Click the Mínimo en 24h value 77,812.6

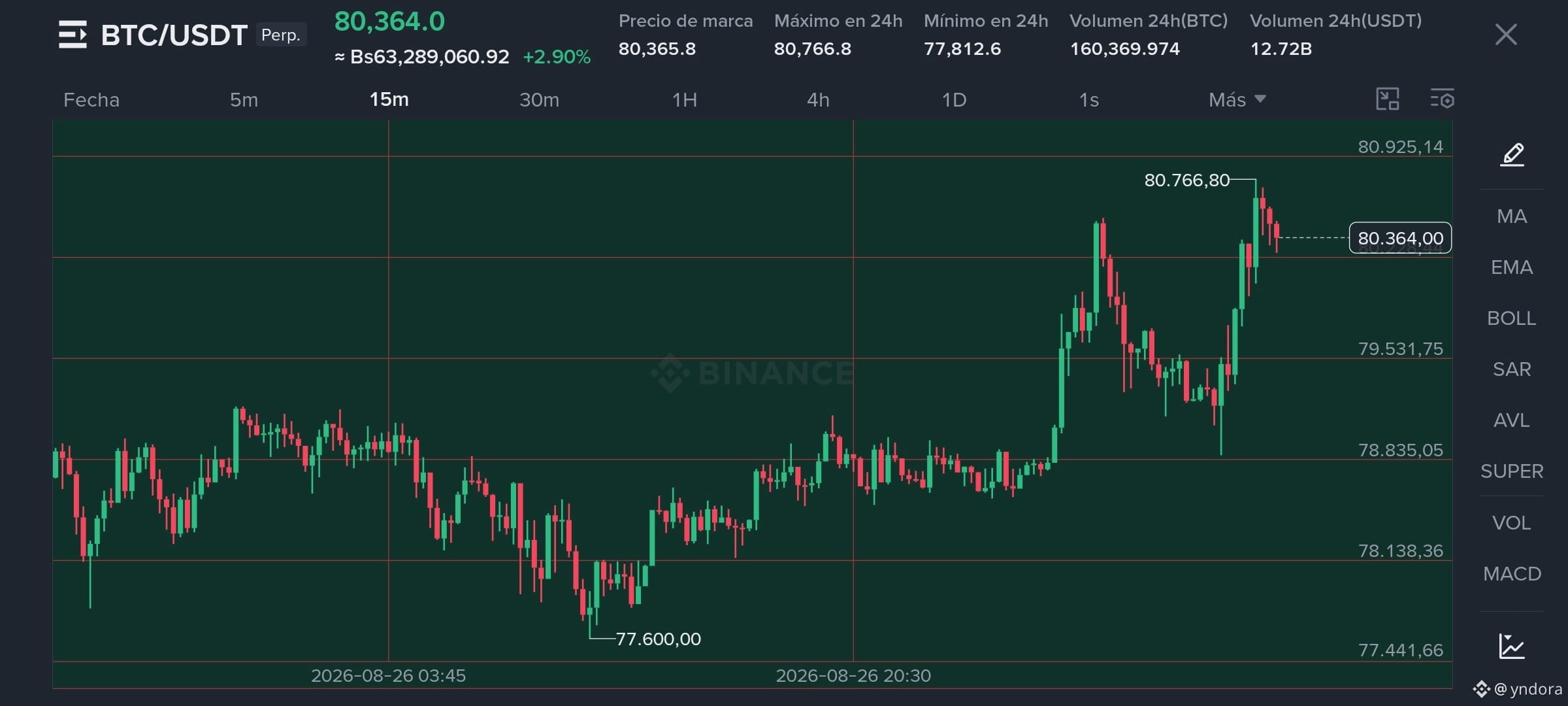coord(962,49)
